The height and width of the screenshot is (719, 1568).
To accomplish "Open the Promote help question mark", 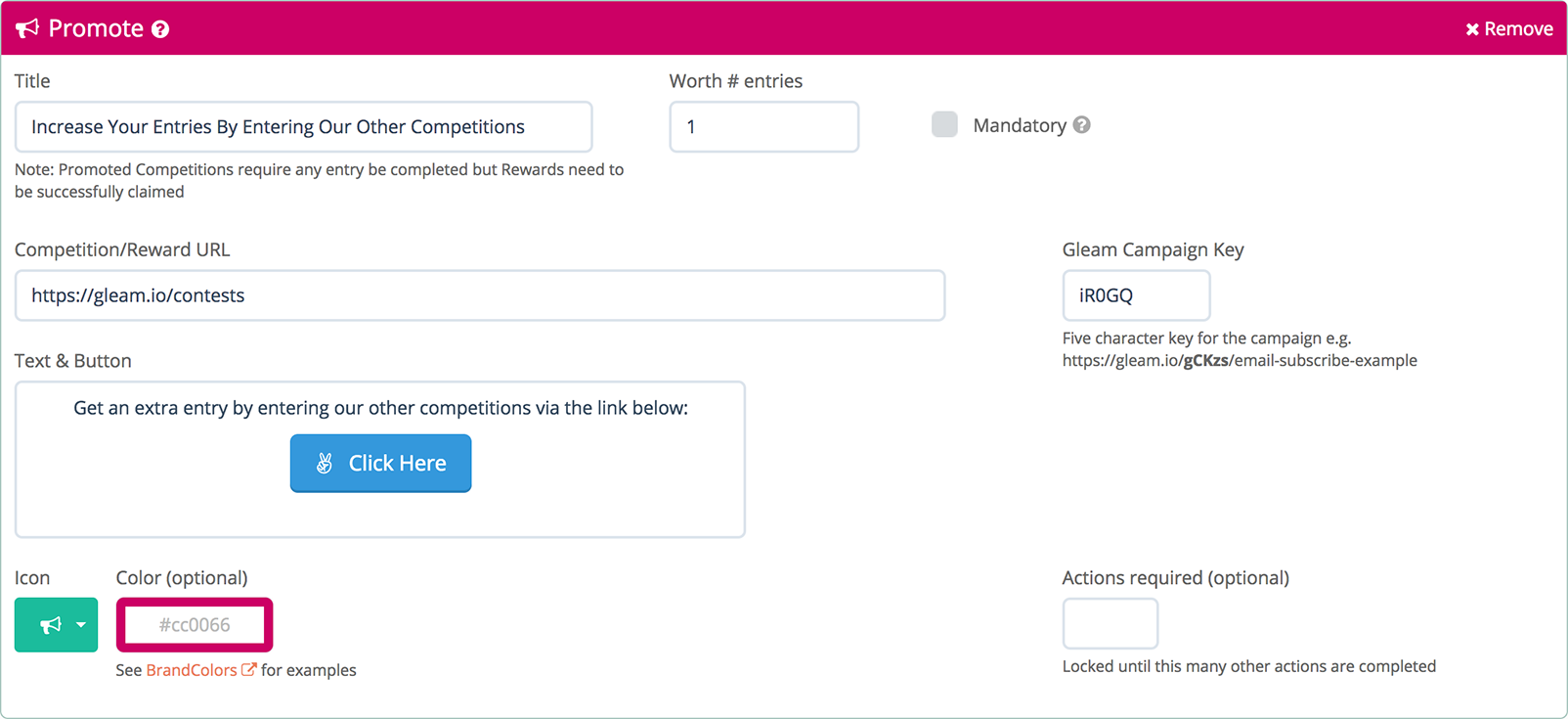I will [160, 29].
